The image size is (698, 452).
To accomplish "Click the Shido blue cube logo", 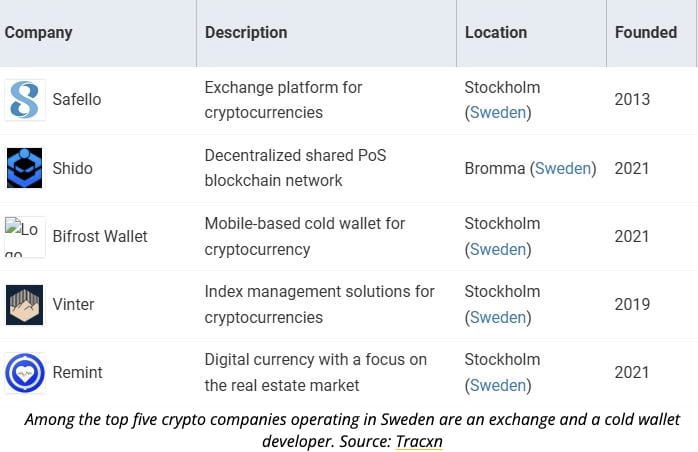I will coord(24,168).
